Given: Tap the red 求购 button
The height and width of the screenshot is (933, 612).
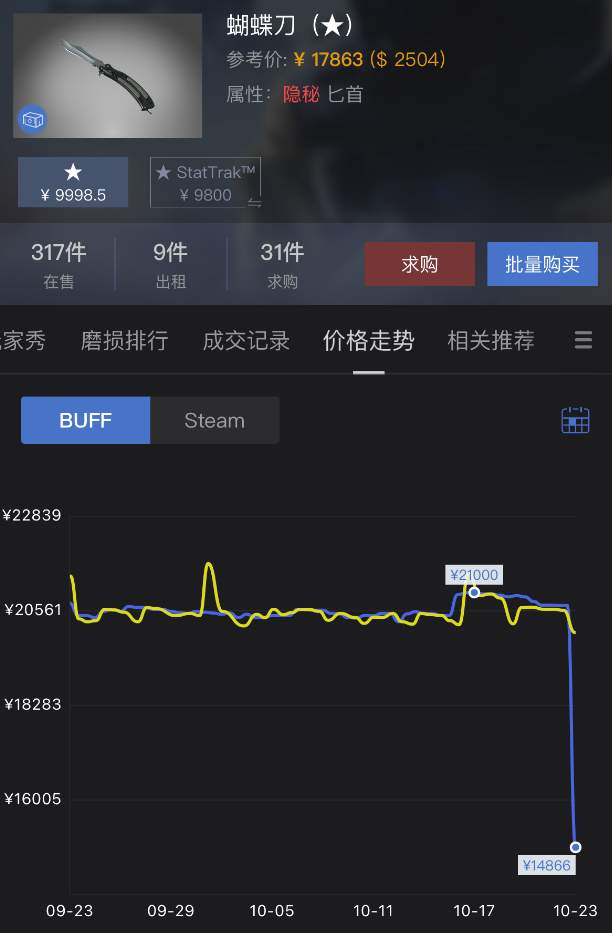Looking at the screenshot, I should tap(419, 264).
